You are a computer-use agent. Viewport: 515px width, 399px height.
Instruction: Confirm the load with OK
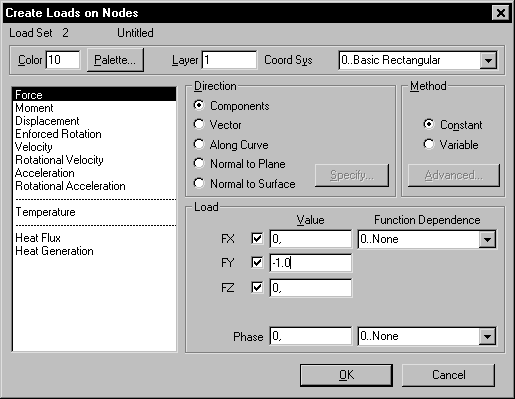click(x=346, y=375)
